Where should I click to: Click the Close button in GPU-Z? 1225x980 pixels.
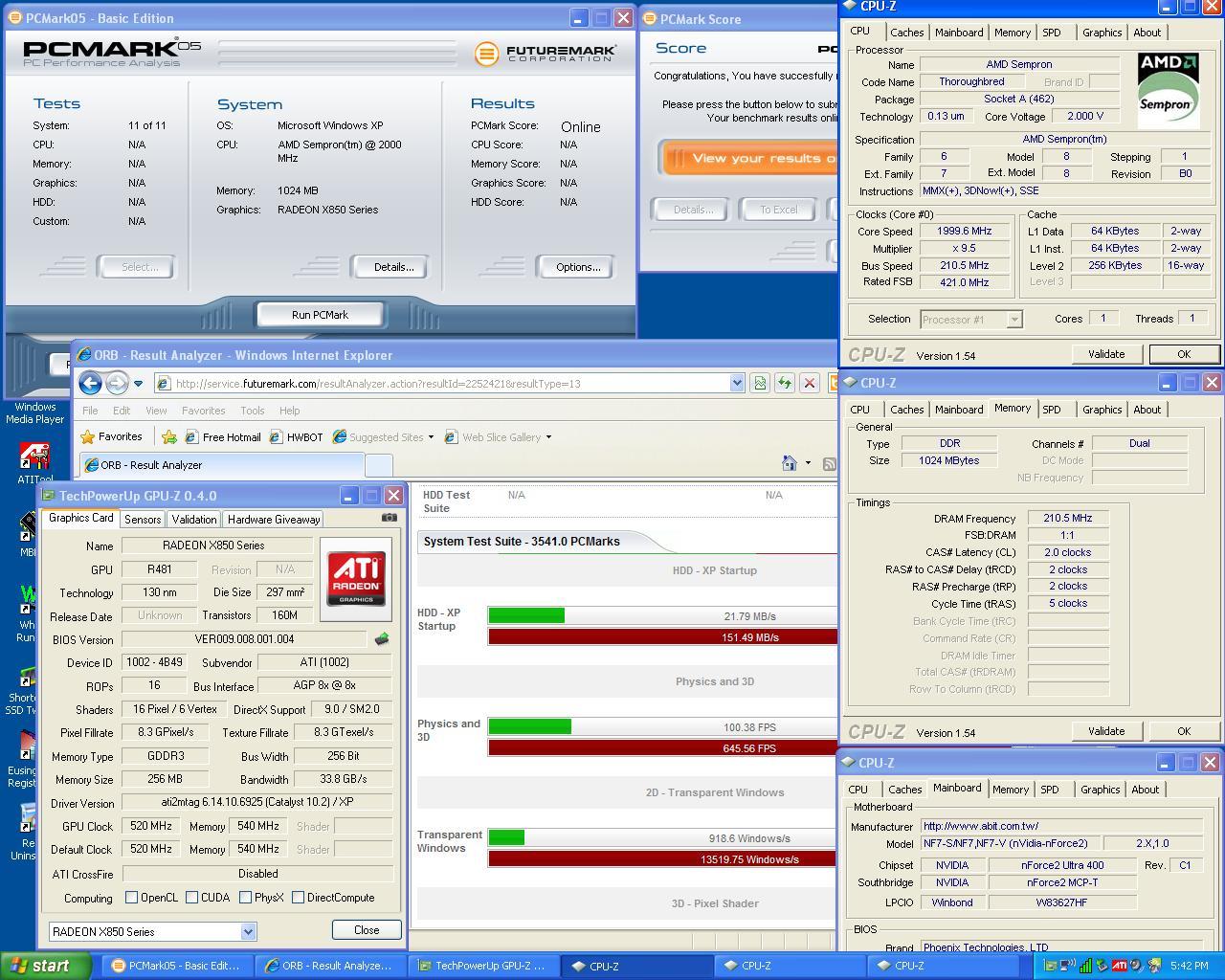[x=367, y=930]
